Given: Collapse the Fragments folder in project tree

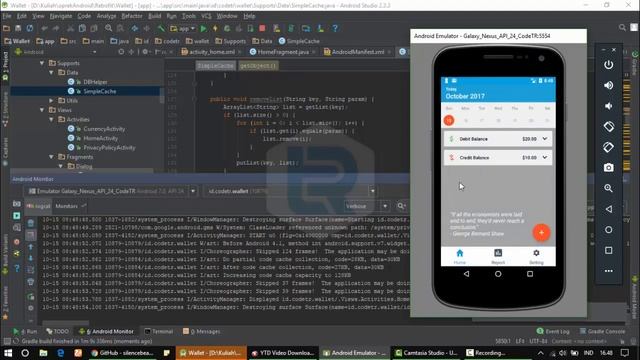Looking at the screenshot, I should tap(51, 157).
